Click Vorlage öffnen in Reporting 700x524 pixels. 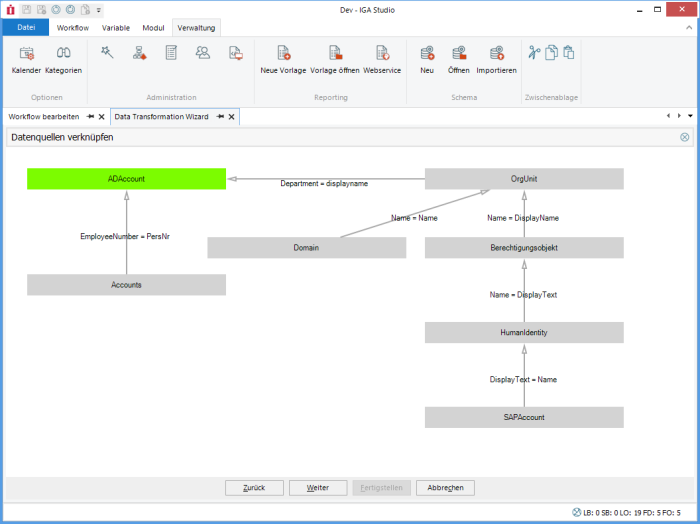[334, 59]
